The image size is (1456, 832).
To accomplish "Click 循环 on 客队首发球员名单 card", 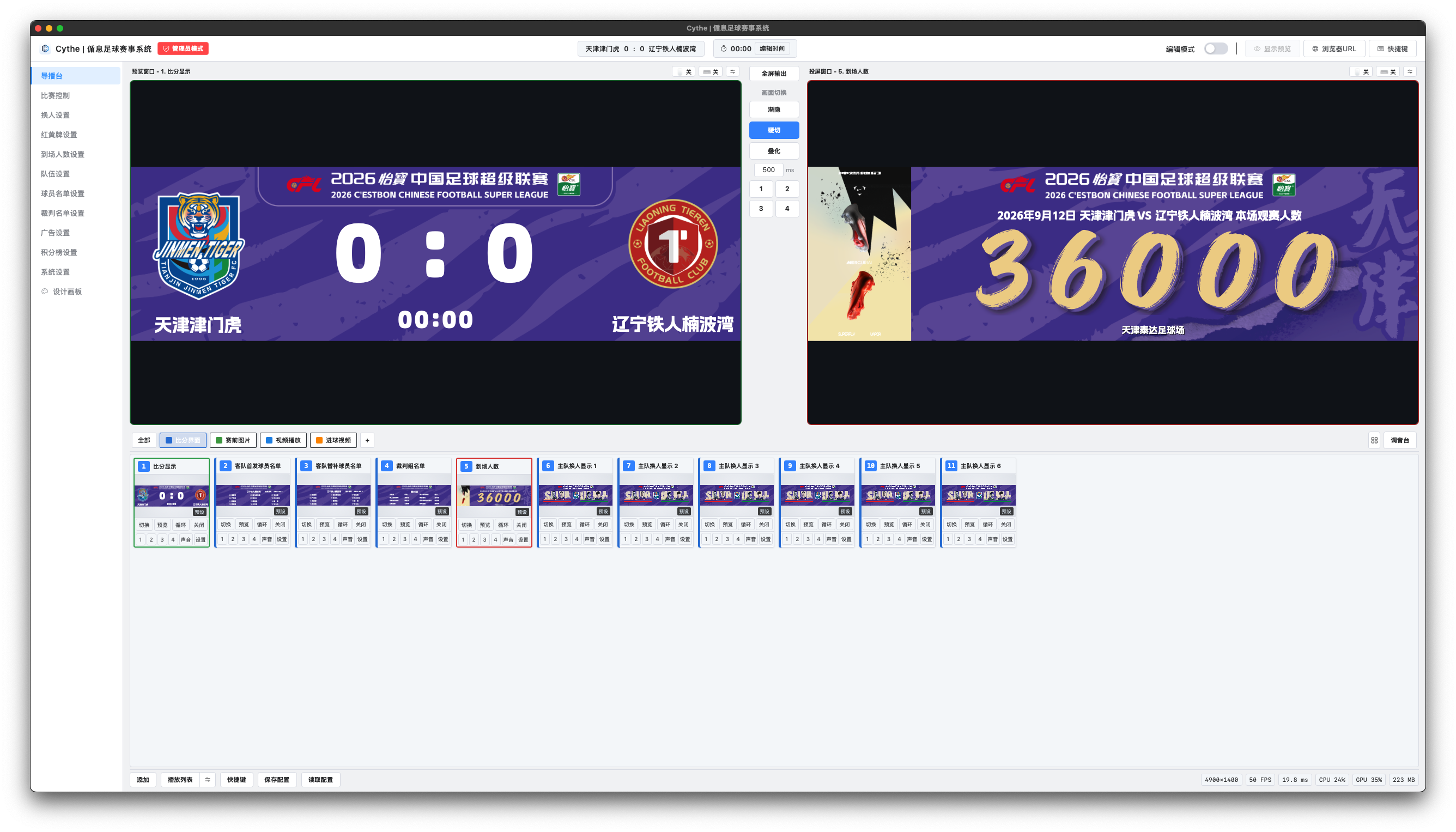I will 262,525.
